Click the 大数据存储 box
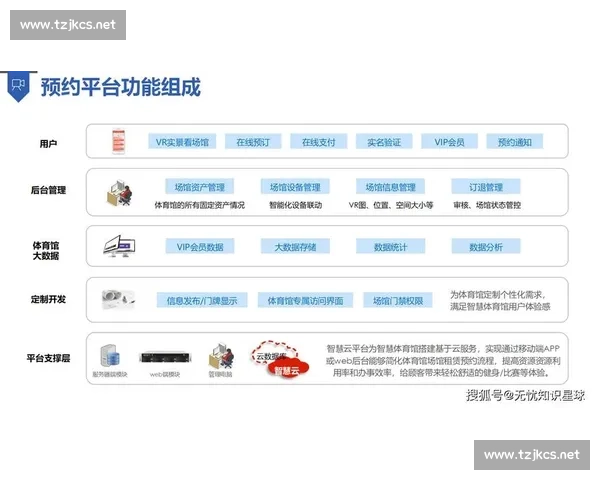 tap(295, 247)
